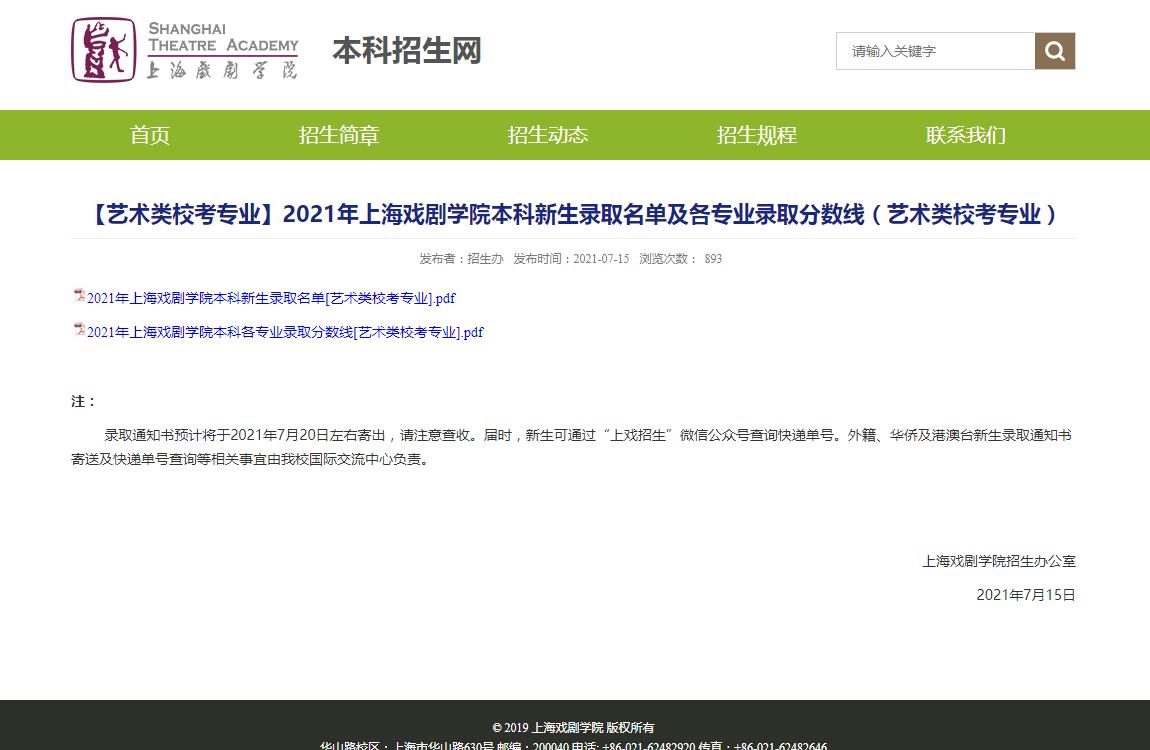Click the footer copyright 版权所有 text
This screenshot has width=1150, height=750.
tap(573, 727)
